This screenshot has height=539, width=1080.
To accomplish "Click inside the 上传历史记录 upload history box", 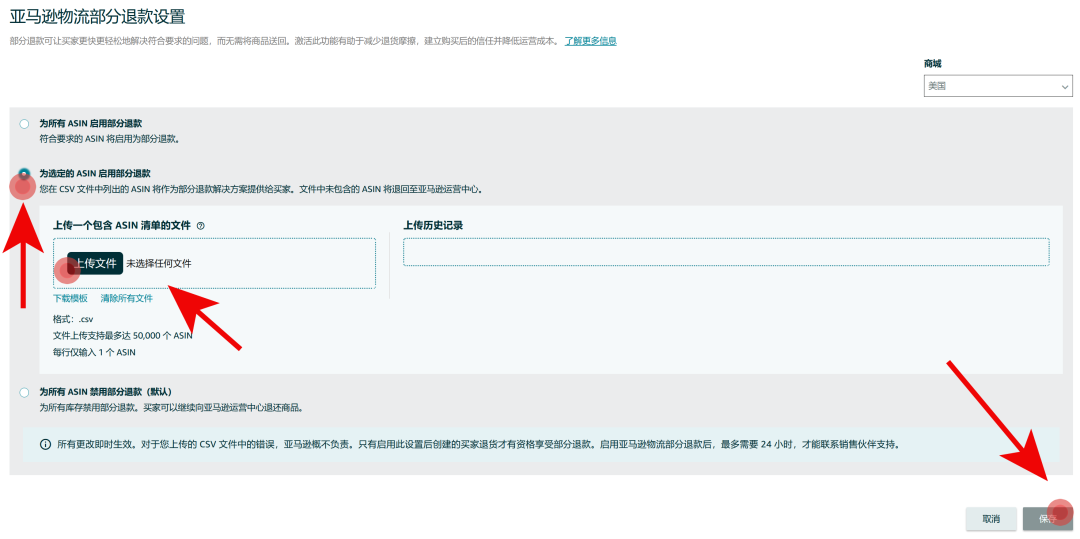I will coord(725,252).
